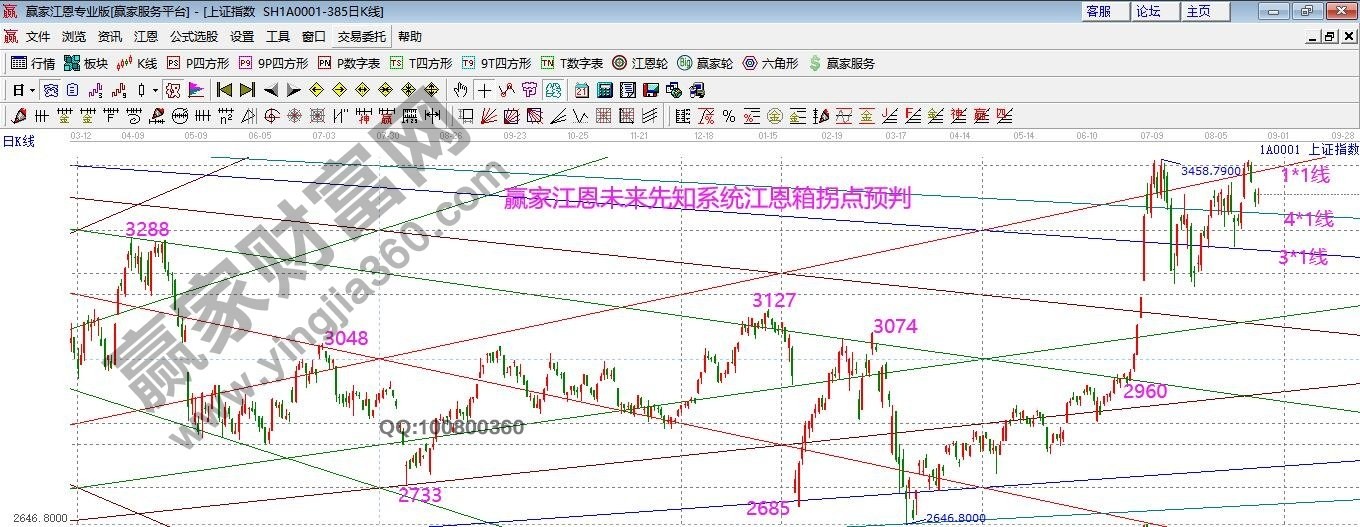Jump to first bar arrow icon

[225, 90]
